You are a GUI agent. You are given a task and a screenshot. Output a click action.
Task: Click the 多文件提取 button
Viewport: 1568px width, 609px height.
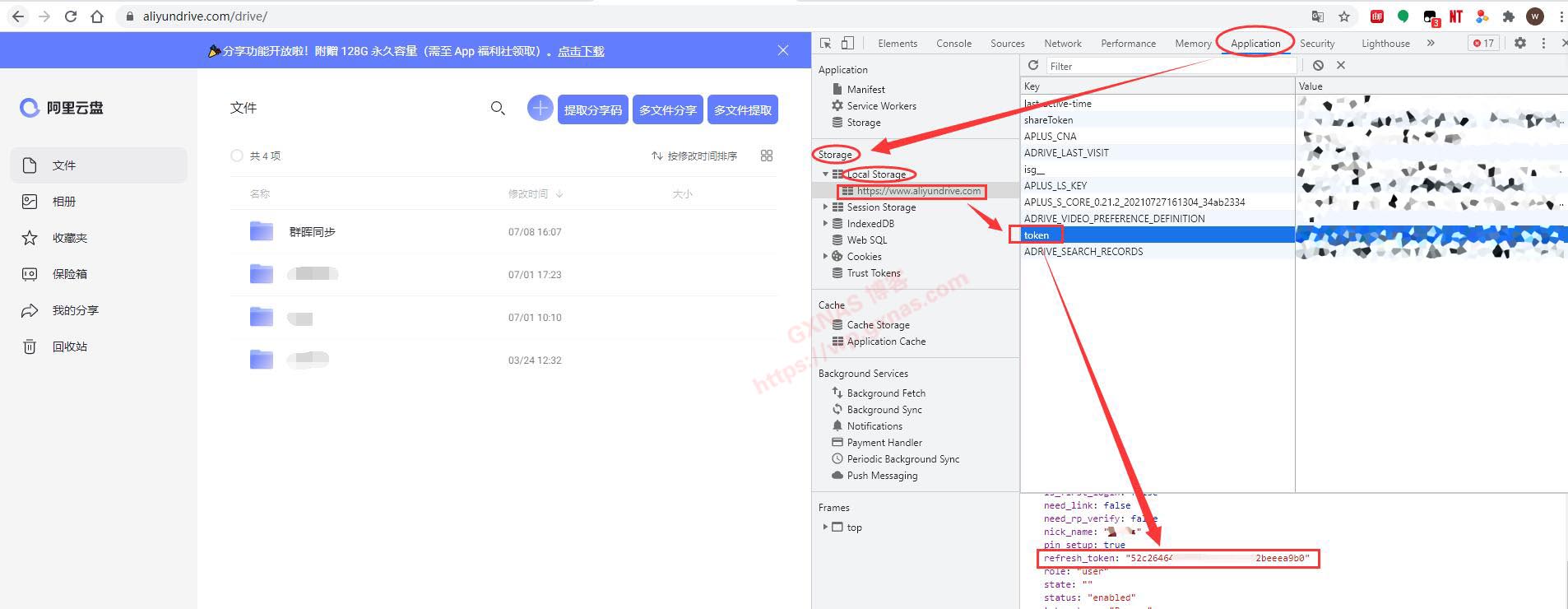tap(743, 109)
